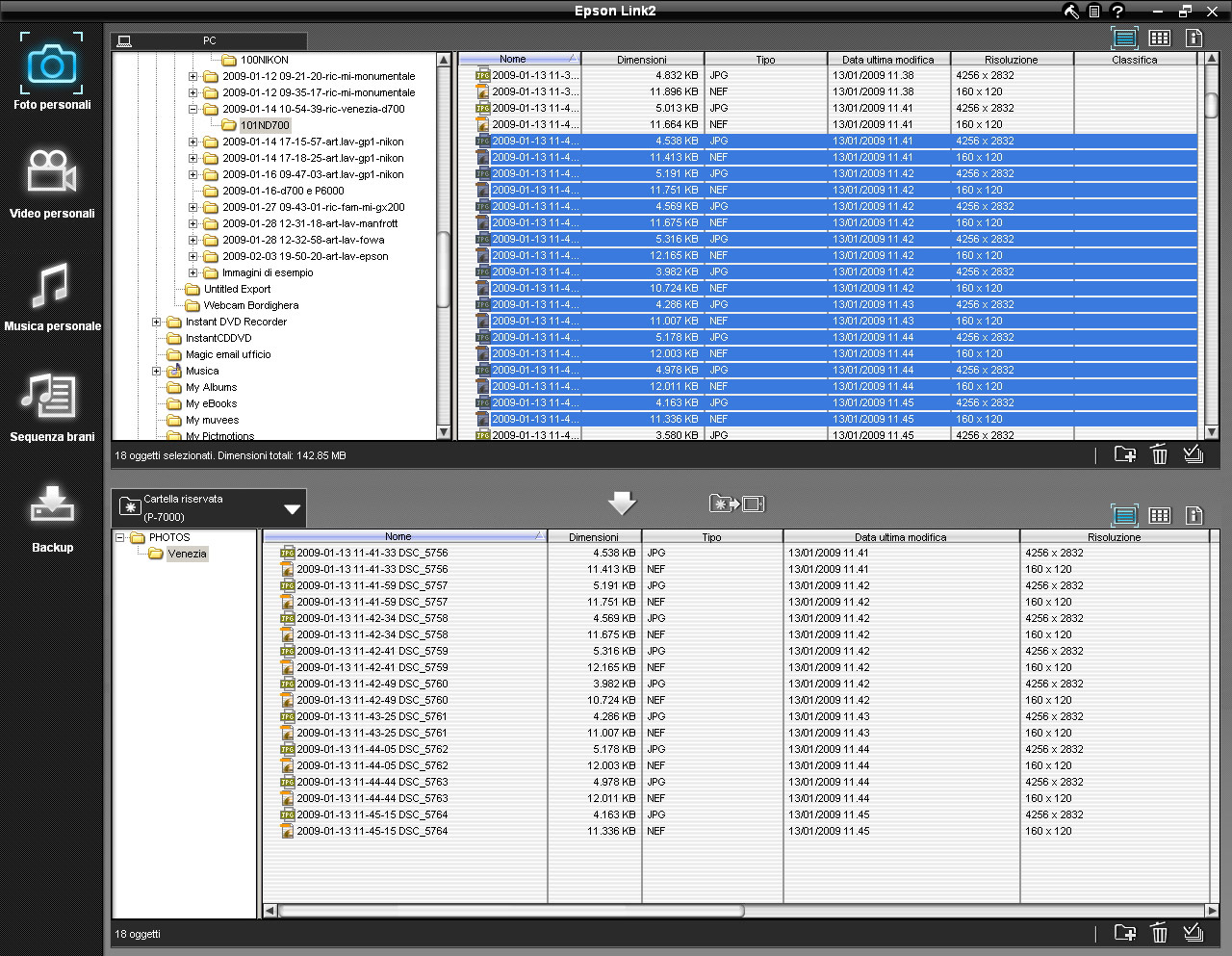The image size is (1232, 956).
Task: Switch lower device pane to thumbnail grid view
Action: [1160, 515]
